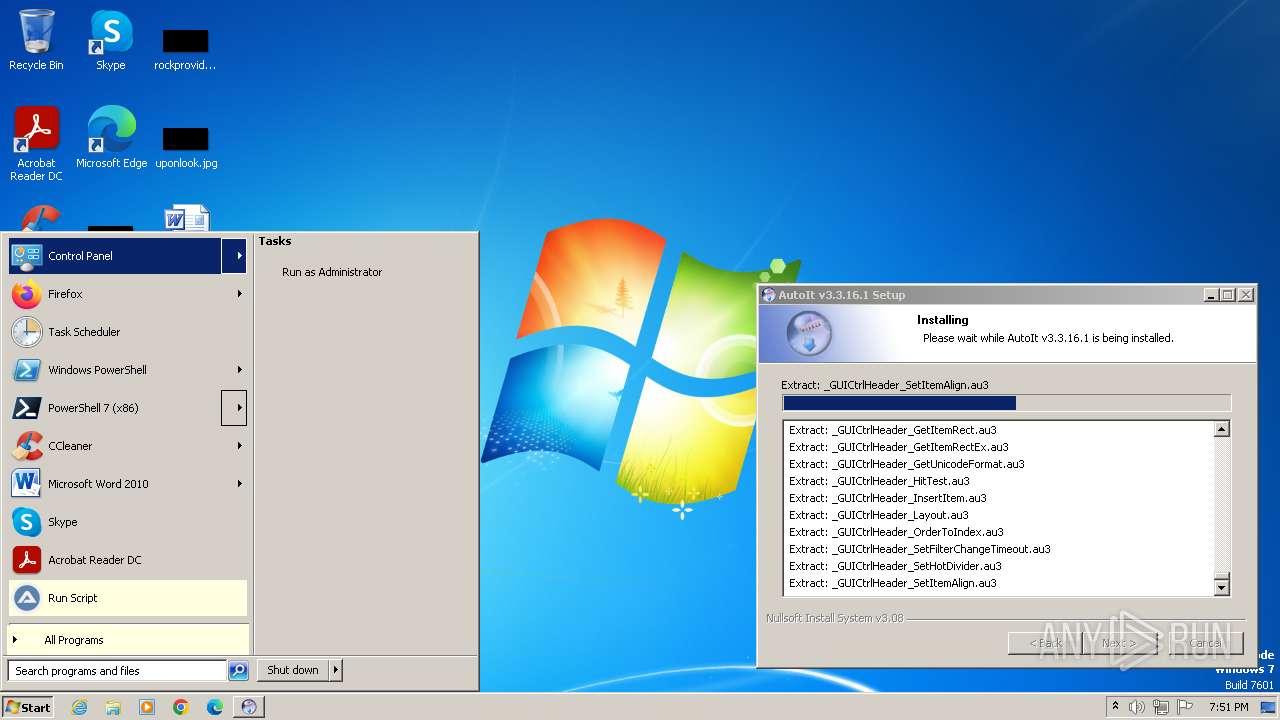The height and width of the screenshot is (720, 1280).
Task: Open Shut down options arrow
Action: coord(336,670)
